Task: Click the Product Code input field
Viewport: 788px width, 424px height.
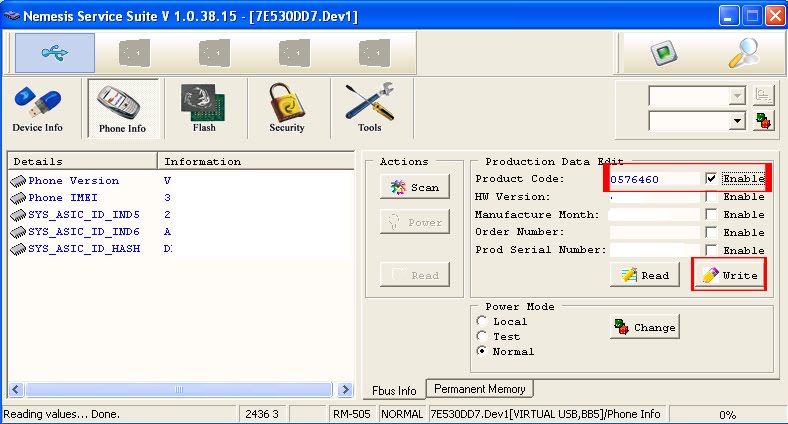Action: coord(654,179)
